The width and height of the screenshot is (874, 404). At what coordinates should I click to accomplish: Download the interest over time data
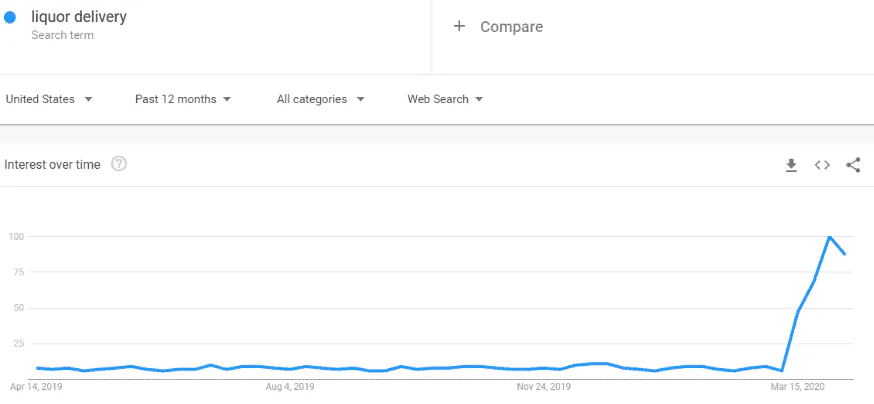click(x=791, y=165)
